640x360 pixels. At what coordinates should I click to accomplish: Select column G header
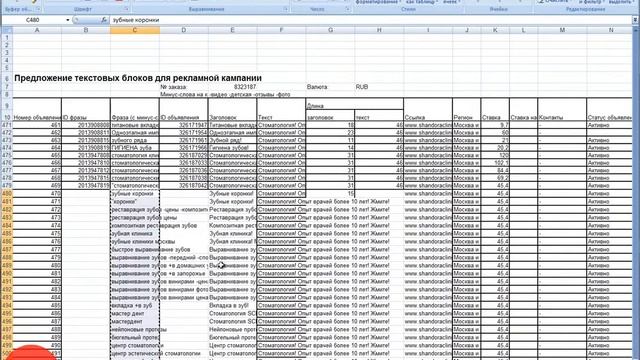pyautogui.click(x=330, y=30)
